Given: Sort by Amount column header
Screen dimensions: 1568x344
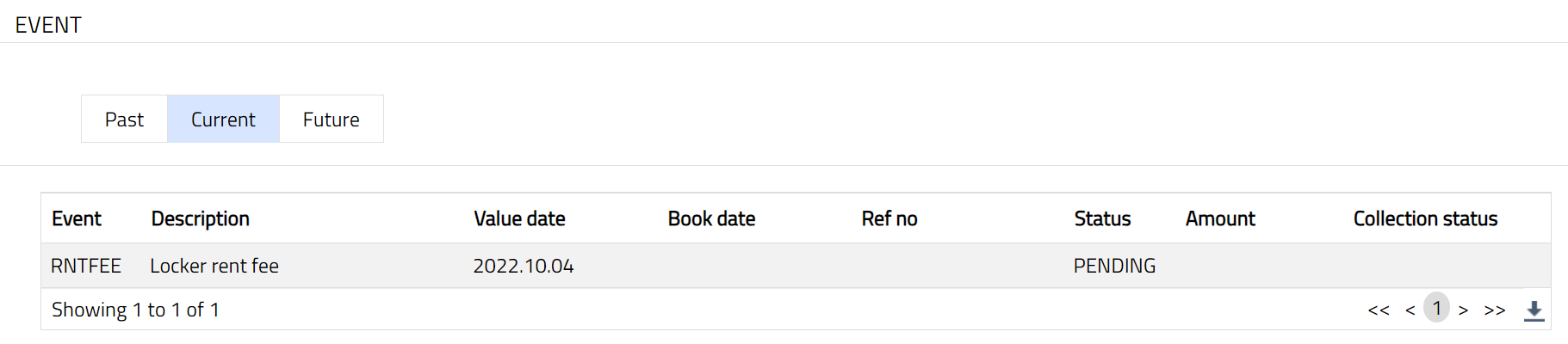Looking at the screenshot, I should coord(1220,219).
